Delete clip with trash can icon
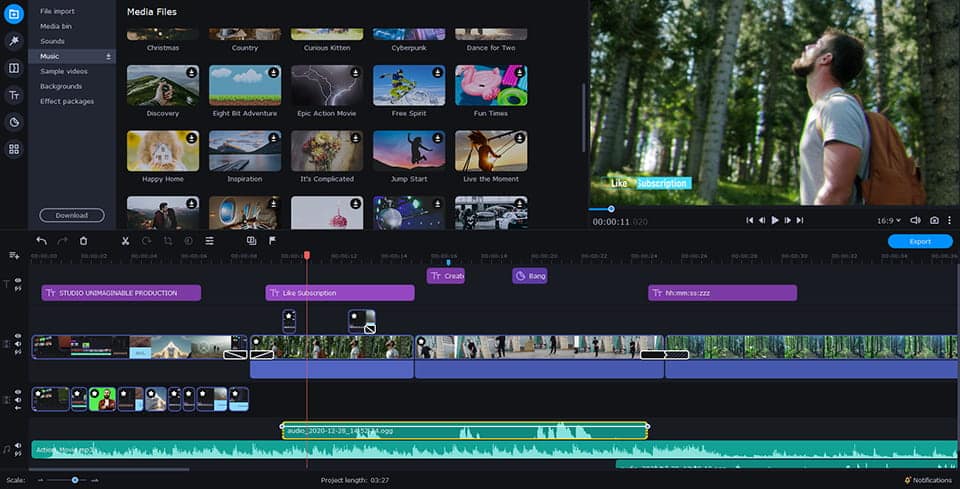The height and width of the screenshot is (489, 960). (x=83, y=241)
